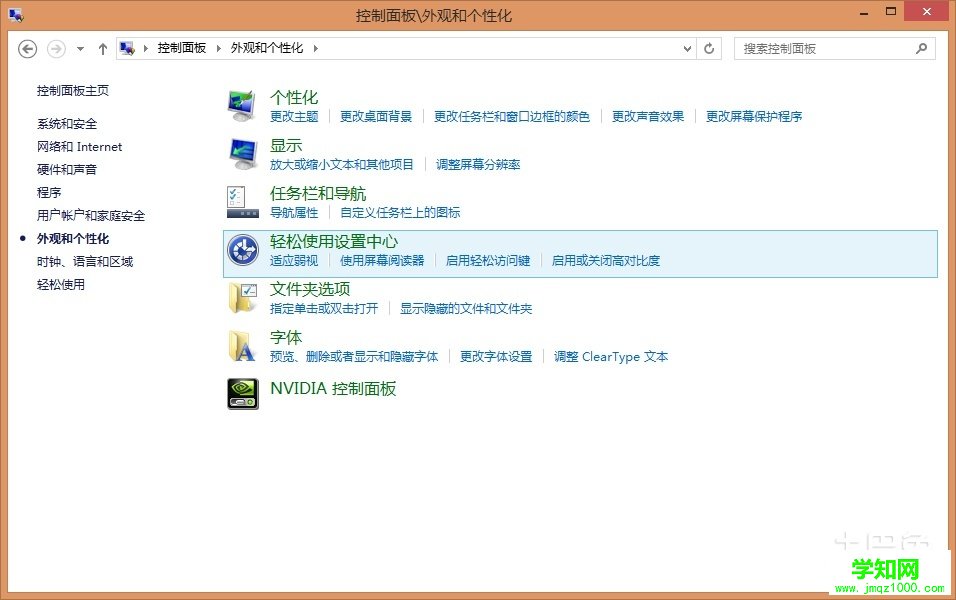This screenshot has height=600, width=956.
Task: Open recent pages dropdown next to forward button
Action: click(x=78, y=48)
